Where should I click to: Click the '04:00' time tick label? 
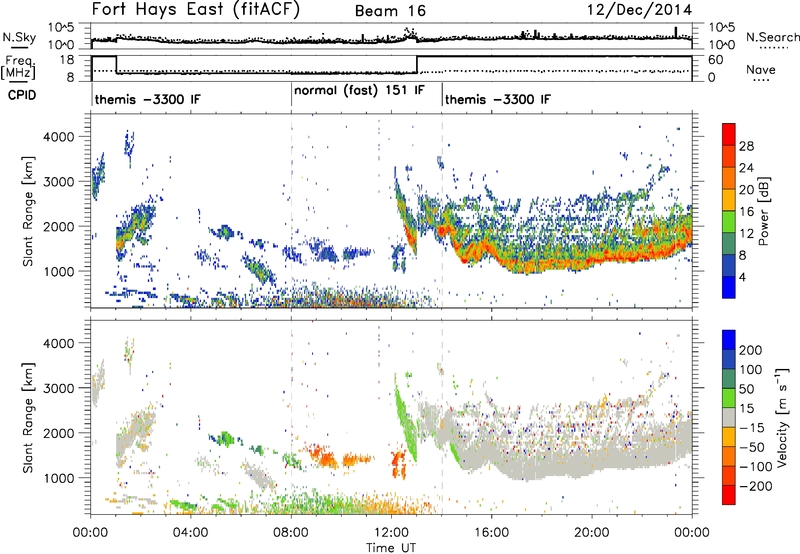coord(190,533)
